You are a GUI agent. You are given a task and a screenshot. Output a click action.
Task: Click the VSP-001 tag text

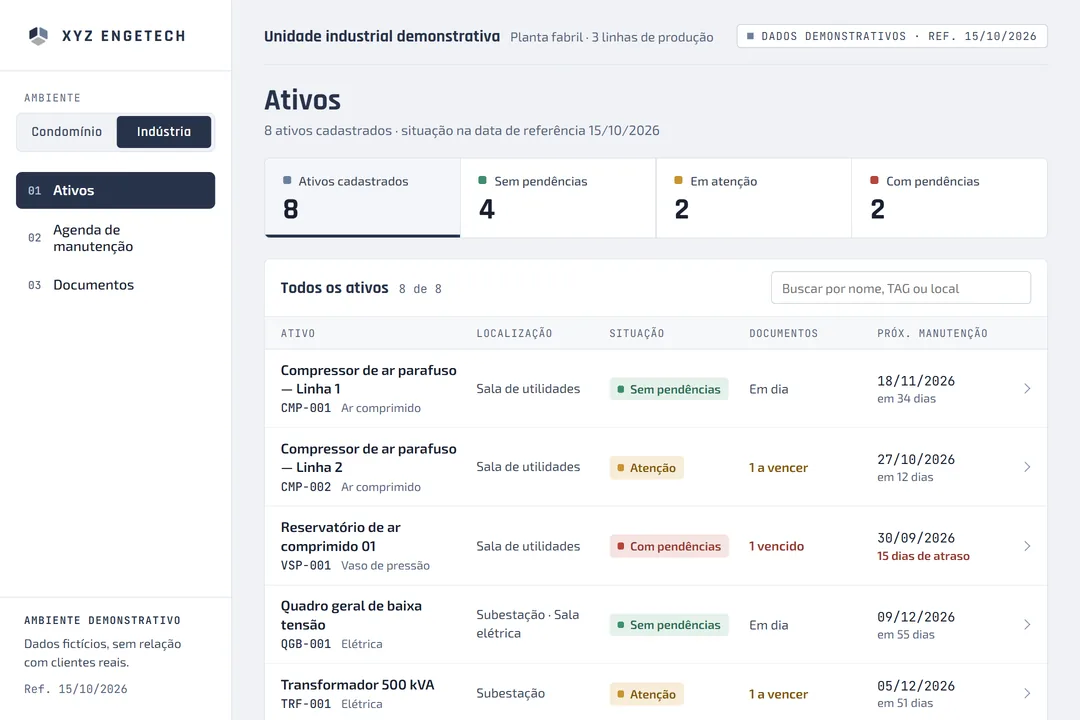[306, 566]
